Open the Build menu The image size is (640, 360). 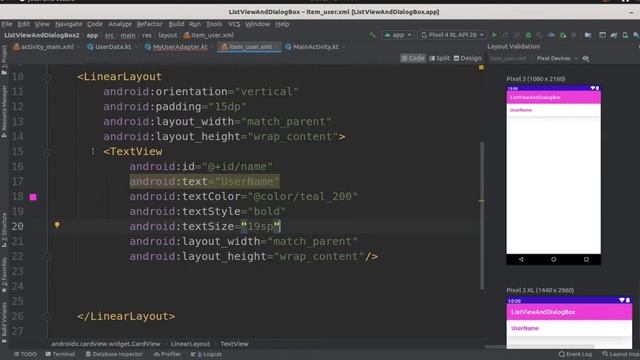176,24
